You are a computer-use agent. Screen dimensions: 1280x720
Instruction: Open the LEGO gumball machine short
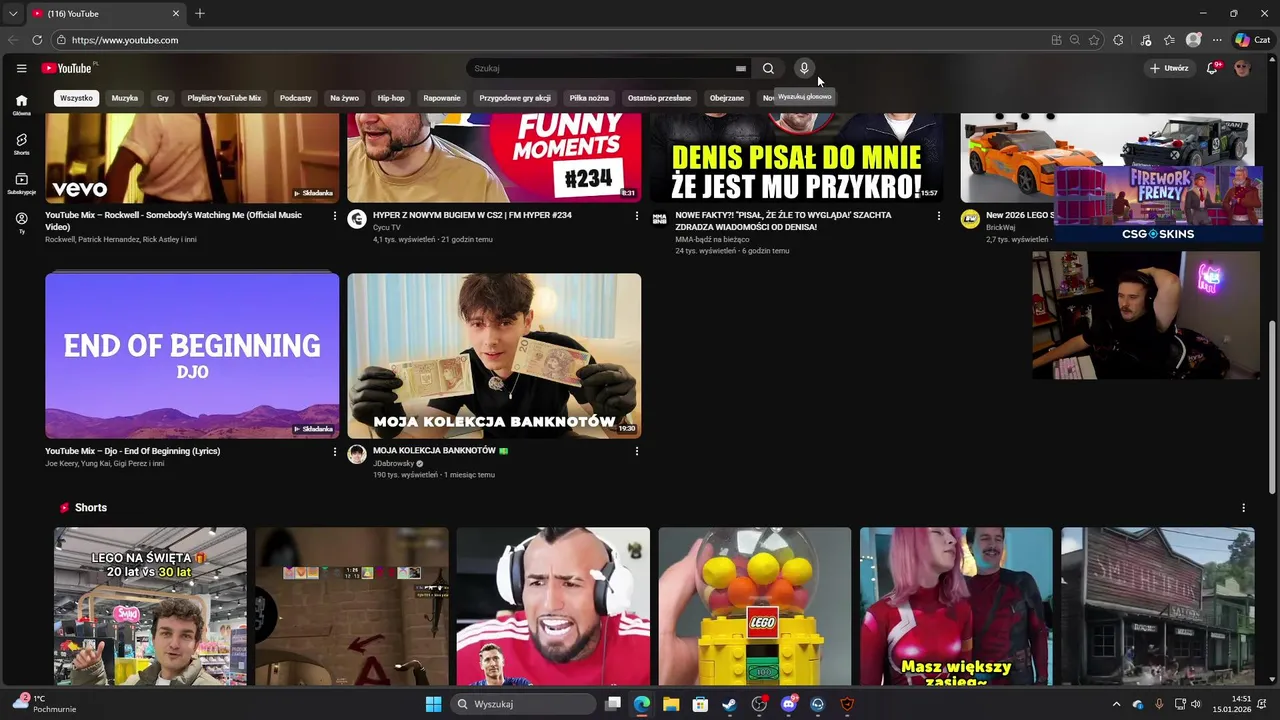click(x=755, y=606)
